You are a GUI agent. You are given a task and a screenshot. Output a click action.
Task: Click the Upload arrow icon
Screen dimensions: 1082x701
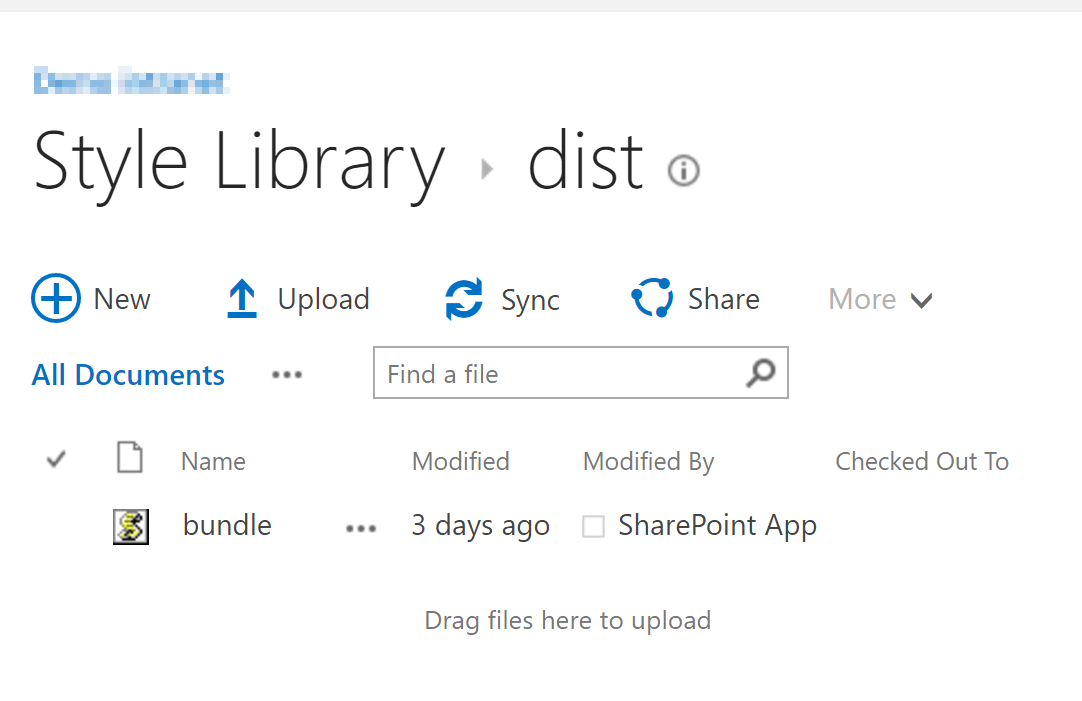click(x=242, y=298)
